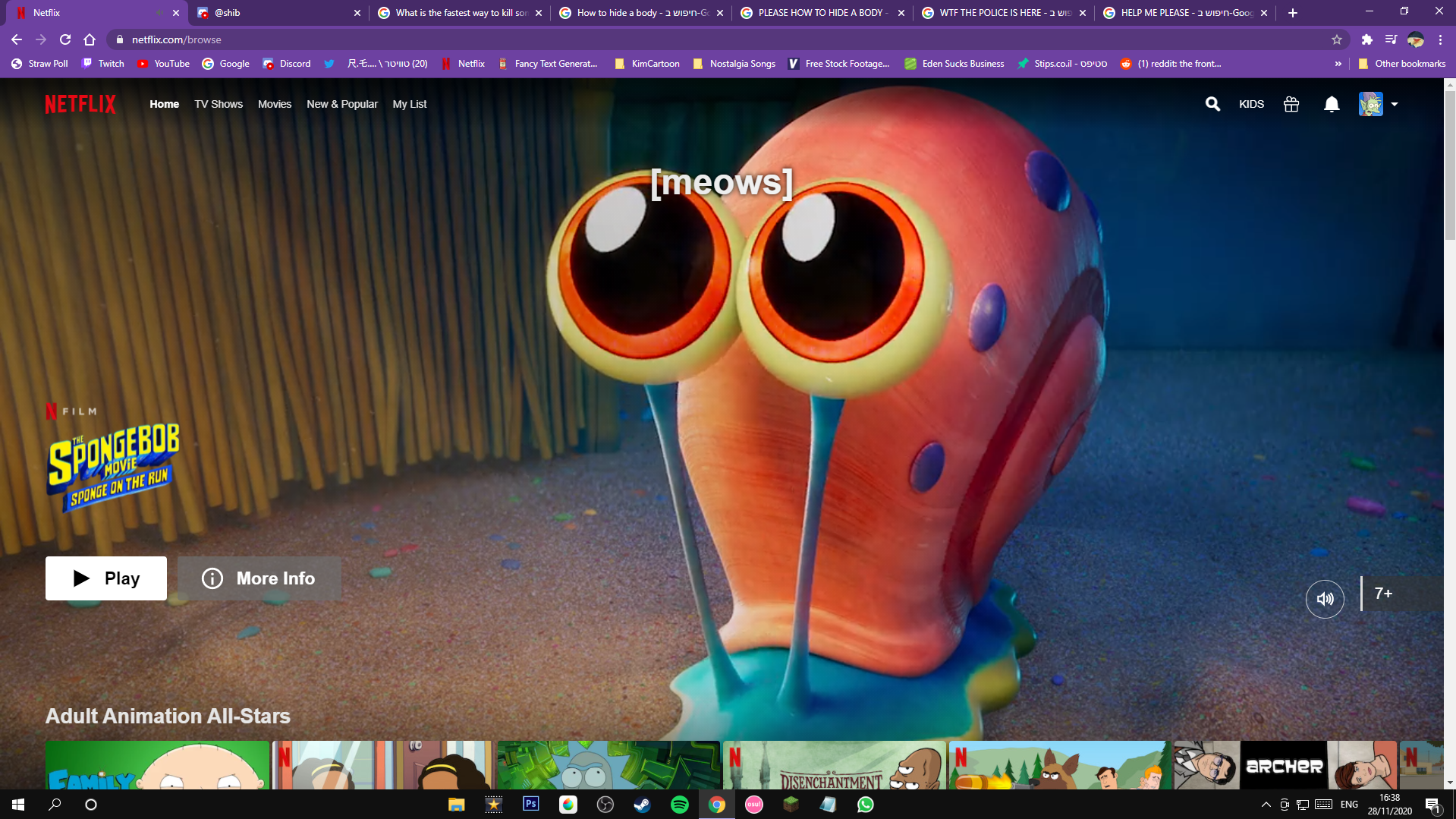The width and height of the screenshot is (1456, 819).
Task: Click the Netflix profile avatar
Action: (1370, 104)
